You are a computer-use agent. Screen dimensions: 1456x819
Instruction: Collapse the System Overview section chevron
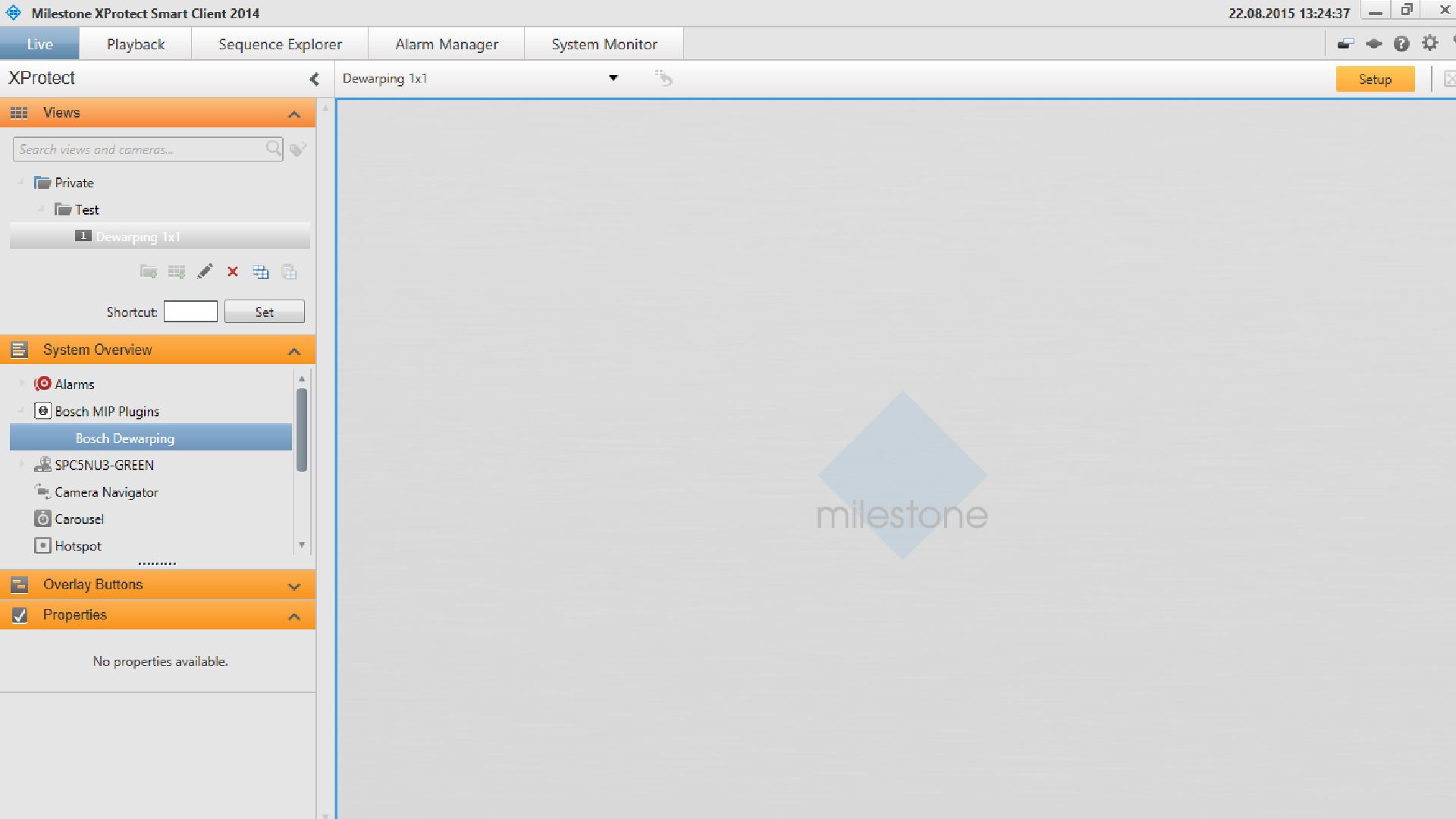coord(294,352)
